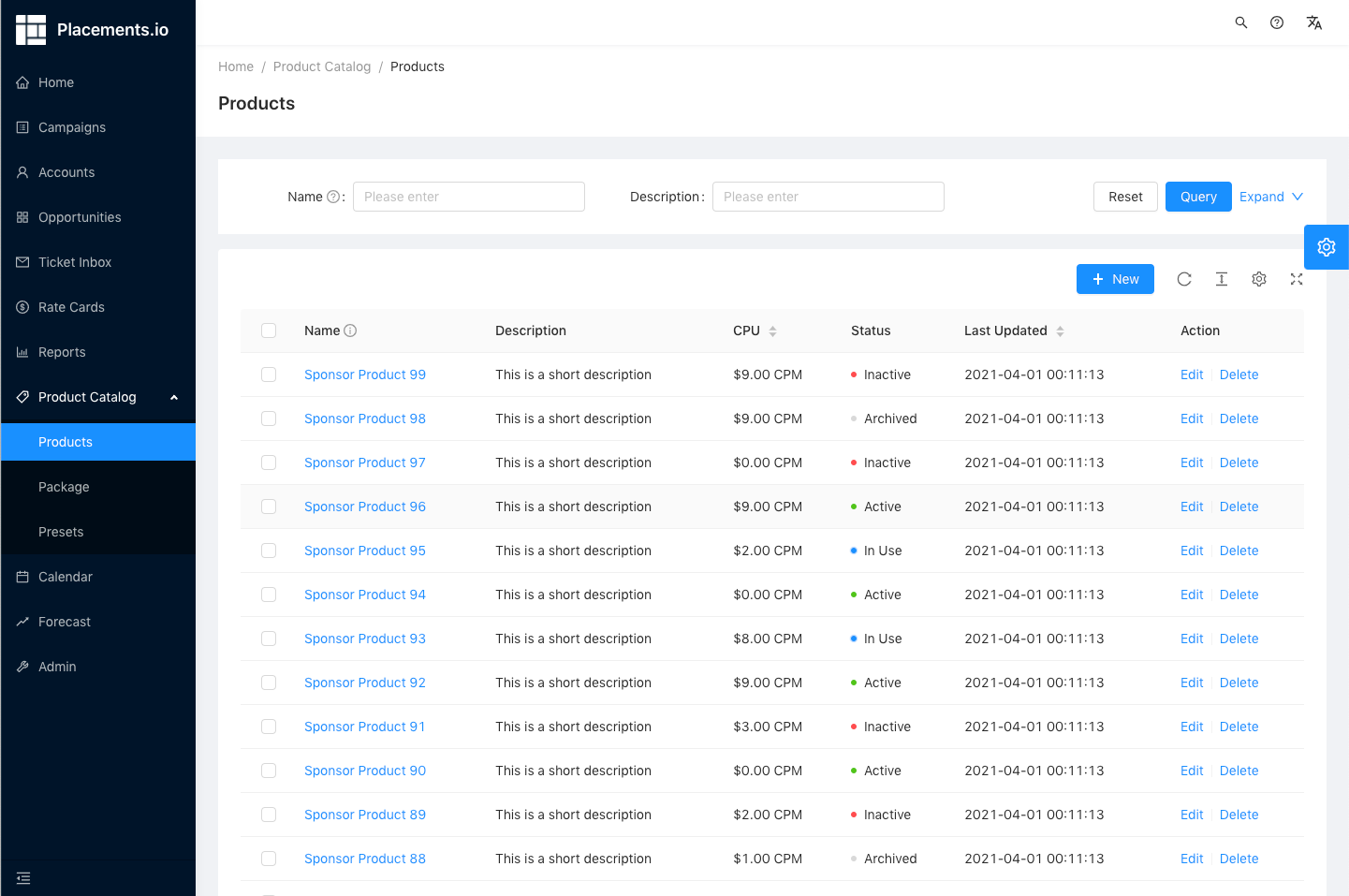
Task: Open the table density icon
Action: tap(1221, 279)
